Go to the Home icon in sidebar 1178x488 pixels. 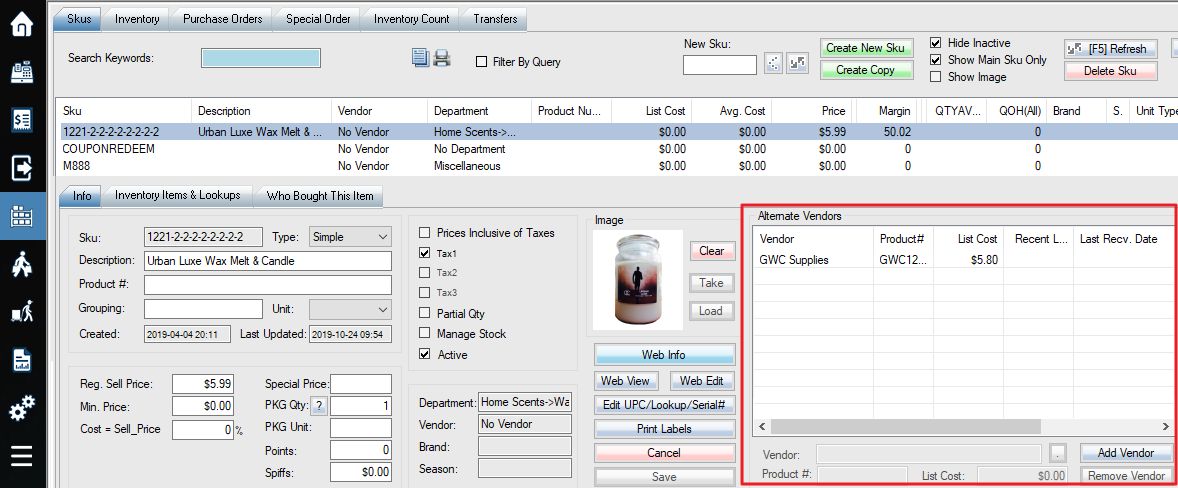point(22,24)
